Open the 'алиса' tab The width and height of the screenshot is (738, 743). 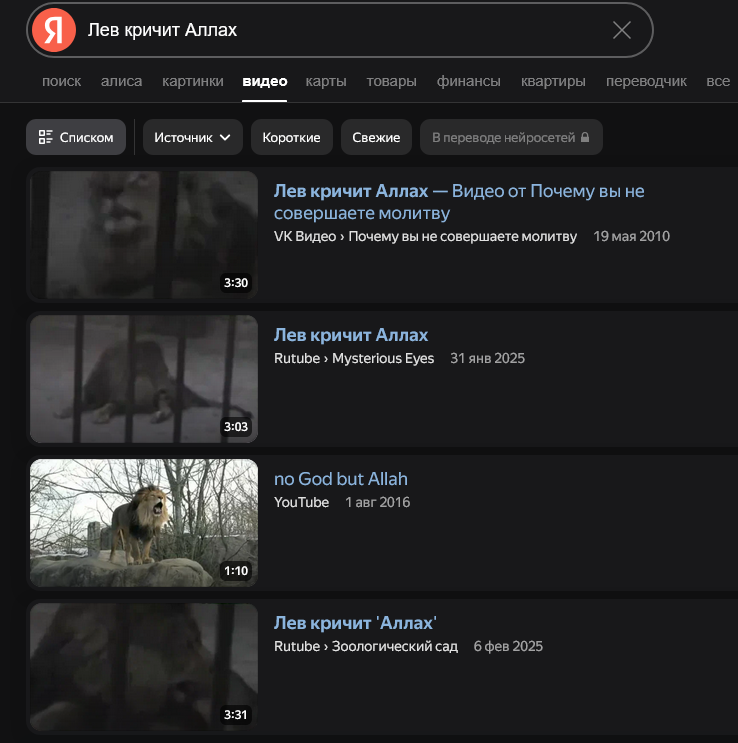(121, 81)
